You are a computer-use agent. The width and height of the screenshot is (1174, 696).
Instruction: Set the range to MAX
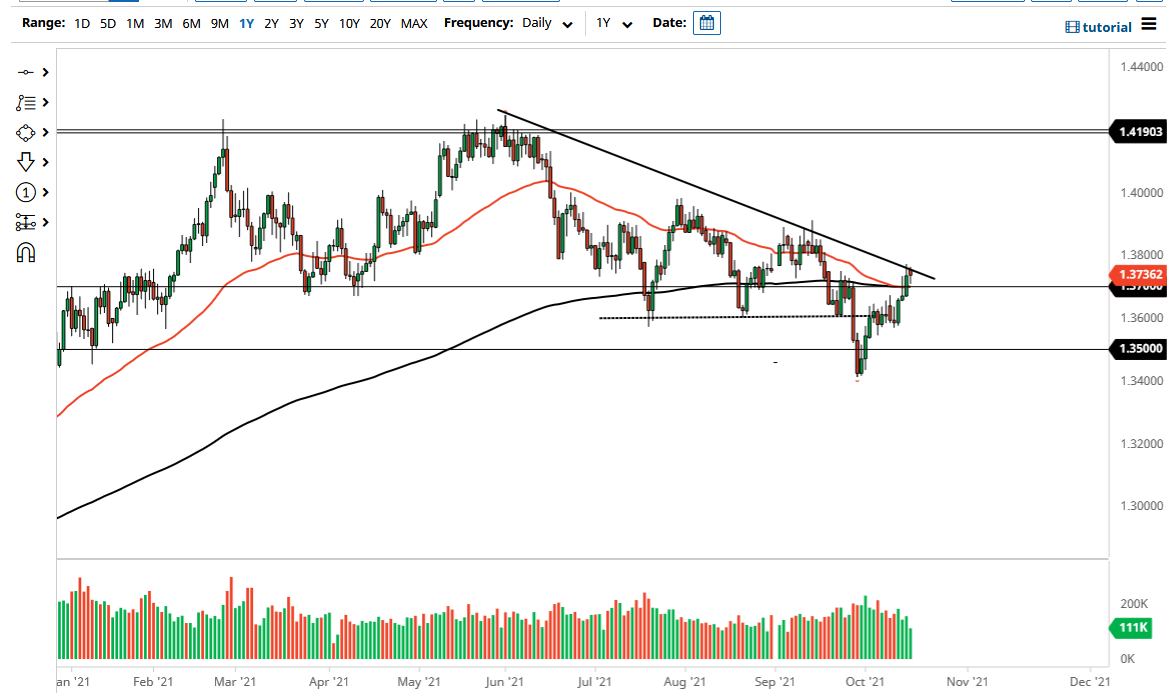coord(414,23)
